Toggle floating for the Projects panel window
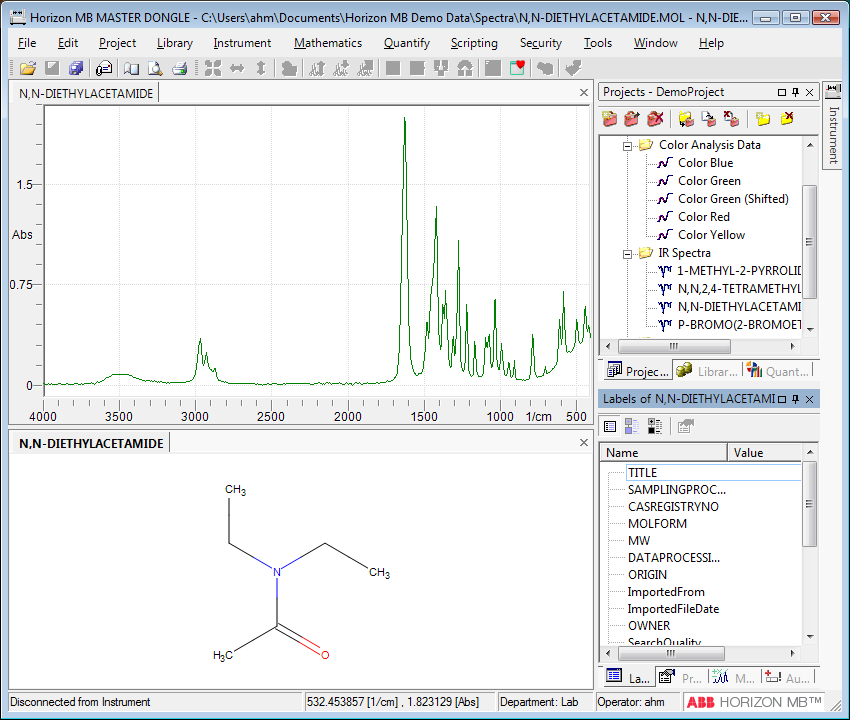This screenshot has width=850, height=720. (x=782, y=92)
